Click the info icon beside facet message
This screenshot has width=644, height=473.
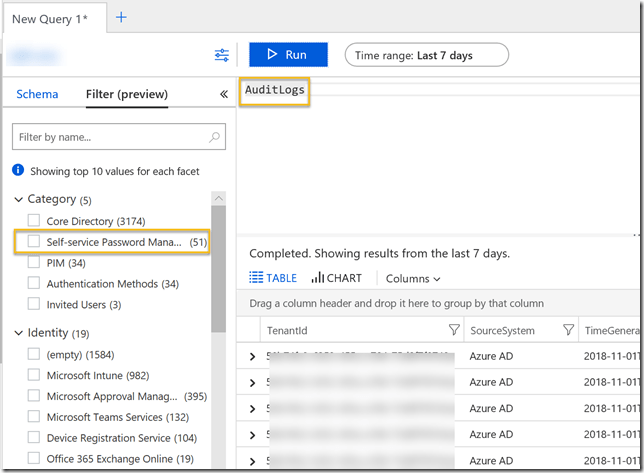[x=18, y=170]
